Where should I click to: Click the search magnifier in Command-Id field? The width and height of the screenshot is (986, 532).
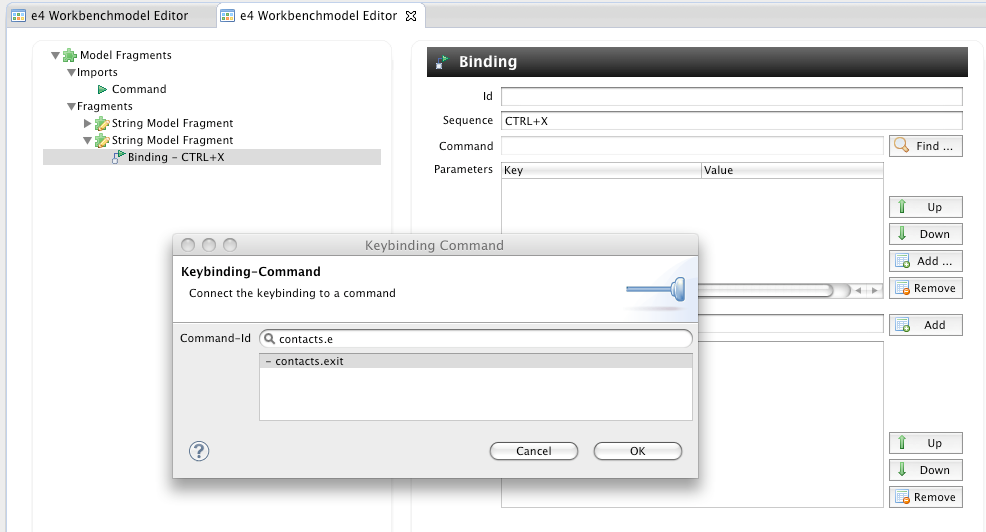(x=270, y=339)
